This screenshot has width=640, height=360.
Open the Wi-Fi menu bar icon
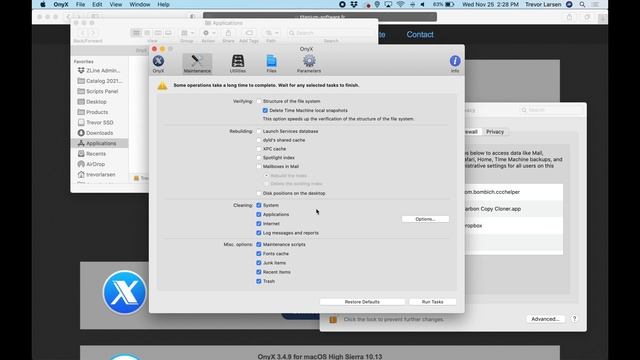pos(400,4)
